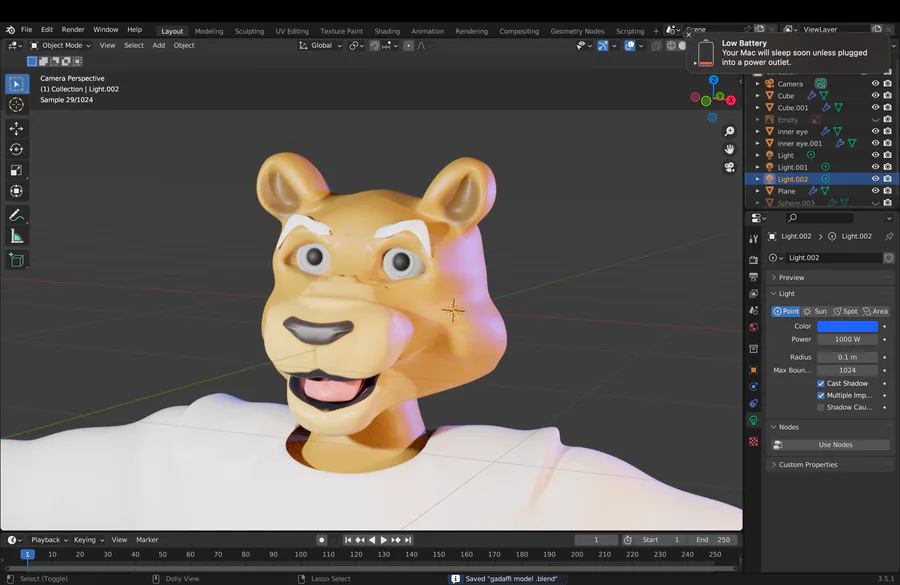Viewport: 900px width, 585px height.
Task: Activate the Annotate tool
Action: pos(17,216)
